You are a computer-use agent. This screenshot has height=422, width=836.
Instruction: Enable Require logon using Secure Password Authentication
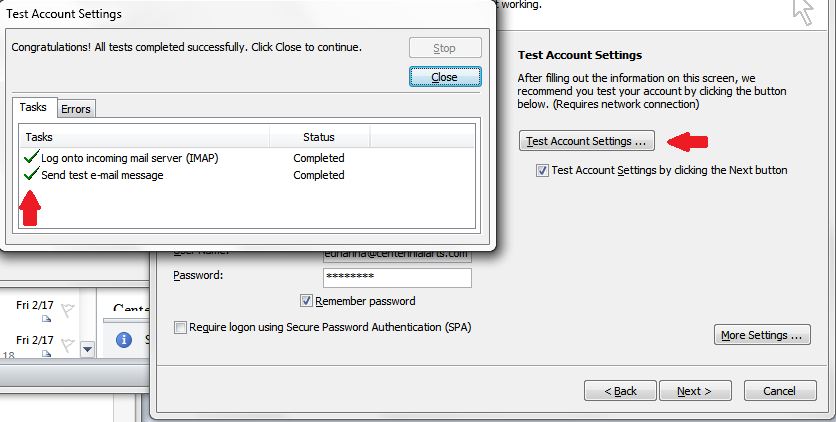[x=180, y=327]
